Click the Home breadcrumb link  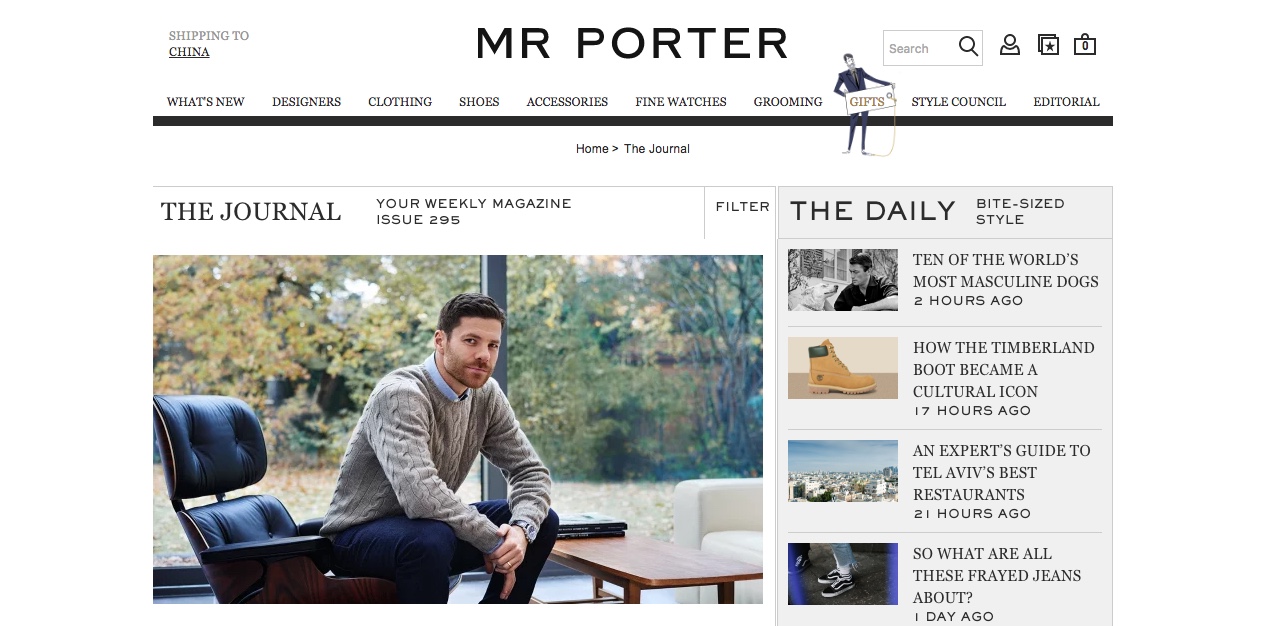(x=592, y=149)
